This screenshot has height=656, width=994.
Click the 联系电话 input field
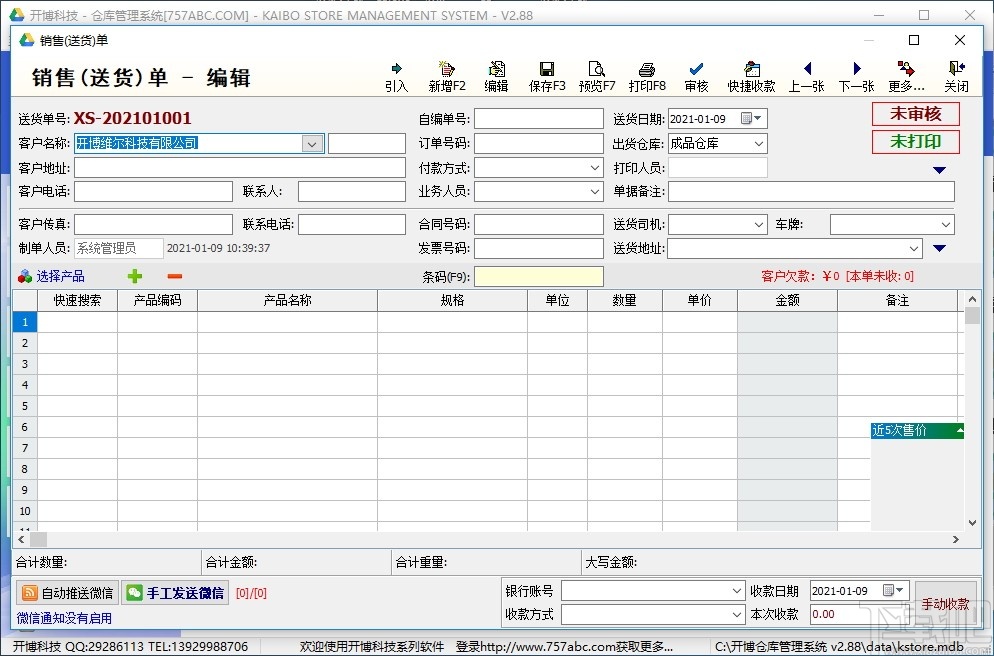tap(352, 224)
